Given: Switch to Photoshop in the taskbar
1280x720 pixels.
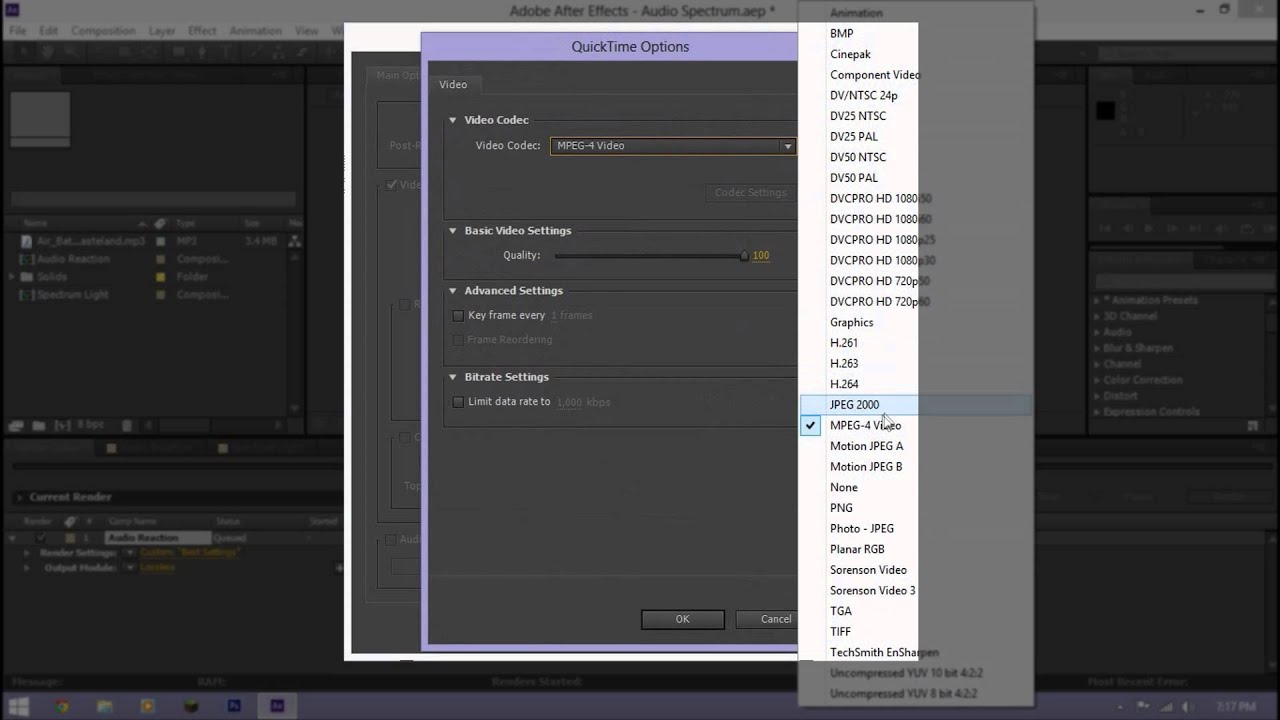Looking at the screenshot, I should tap(235, 706).
